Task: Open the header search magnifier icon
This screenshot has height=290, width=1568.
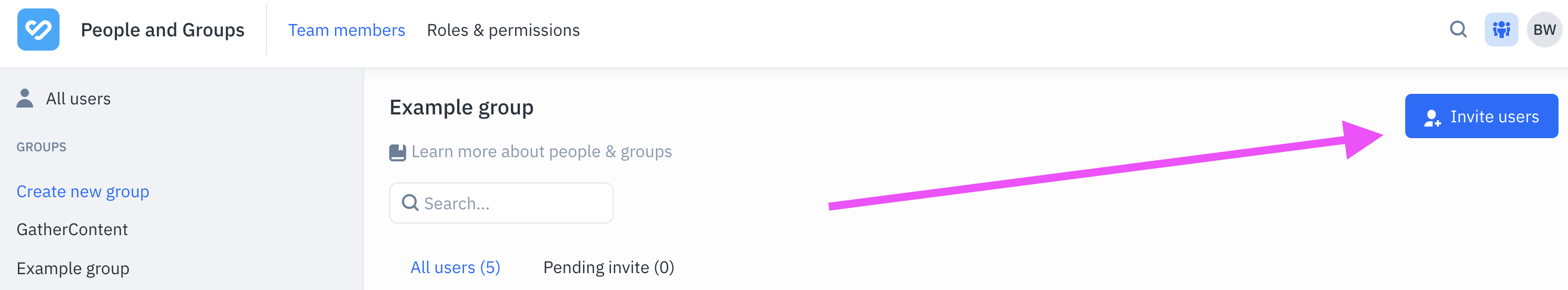Action: tap(1458, 30)
